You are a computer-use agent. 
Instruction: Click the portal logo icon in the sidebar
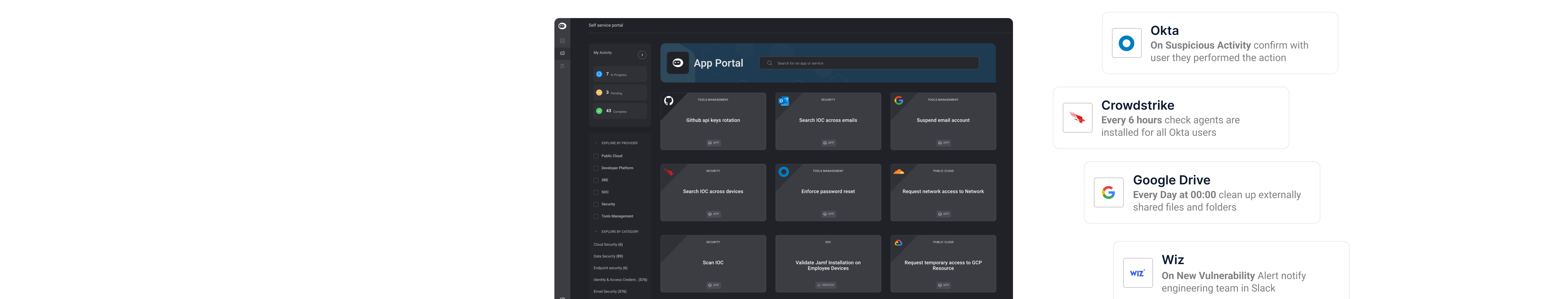click(562, 26)
